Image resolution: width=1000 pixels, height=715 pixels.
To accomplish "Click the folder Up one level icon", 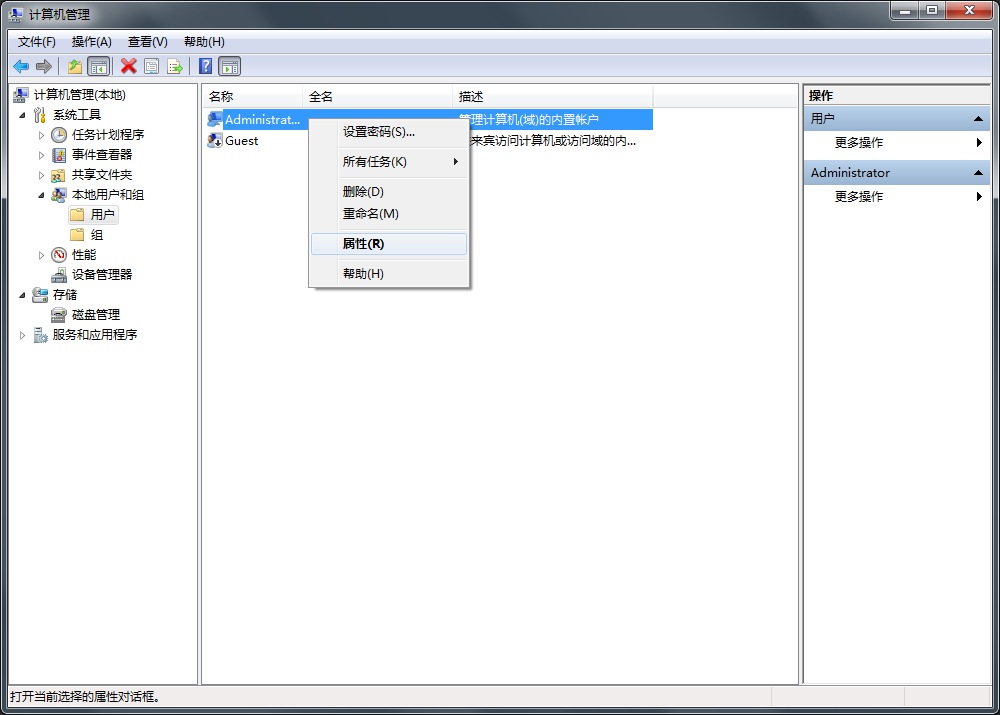I will (x=75, y=67).
